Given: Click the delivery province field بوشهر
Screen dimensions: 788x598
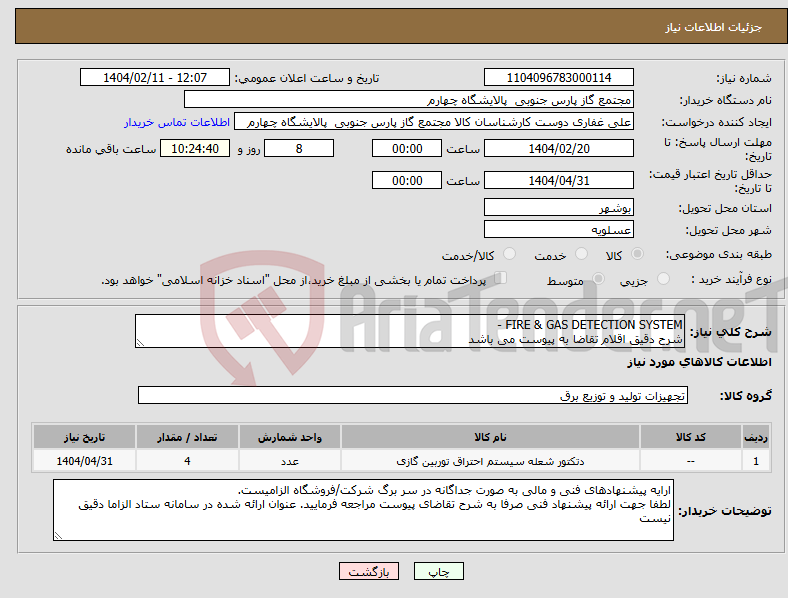Looking at the screenshot, I should [558, 207].
